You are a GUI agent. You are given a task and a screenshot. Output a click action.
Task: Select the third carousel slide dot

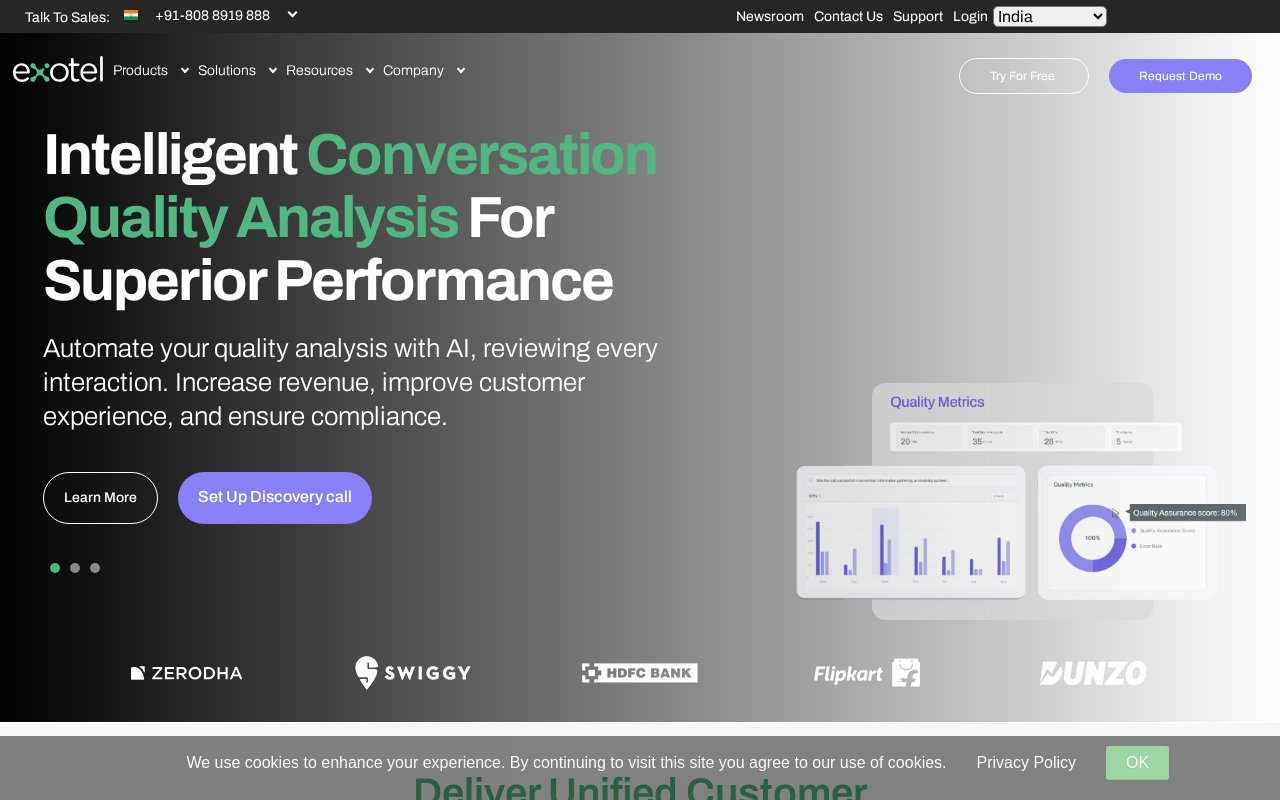95,568
